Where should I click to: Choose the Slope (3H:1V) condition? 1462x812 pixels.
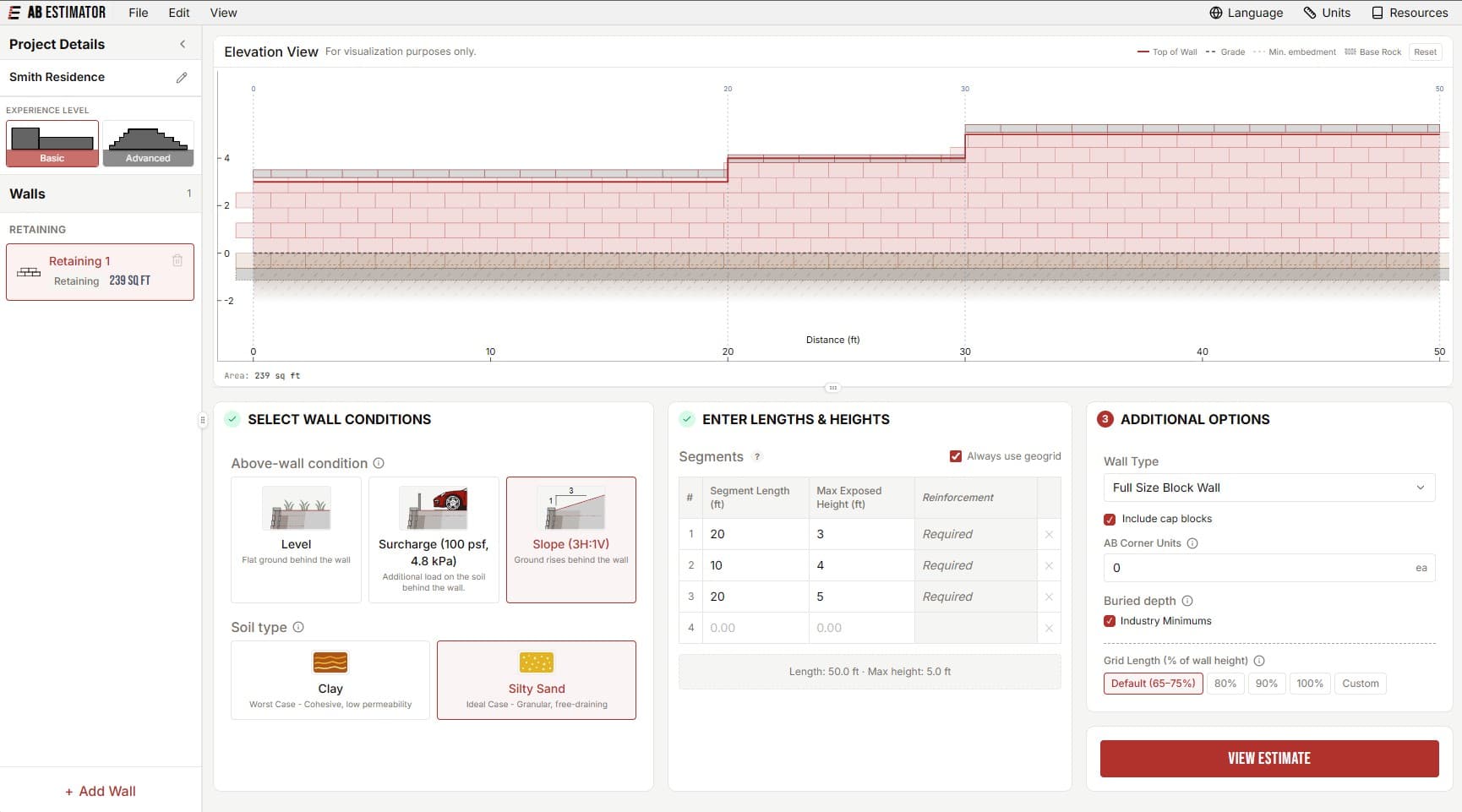[571, 540]
